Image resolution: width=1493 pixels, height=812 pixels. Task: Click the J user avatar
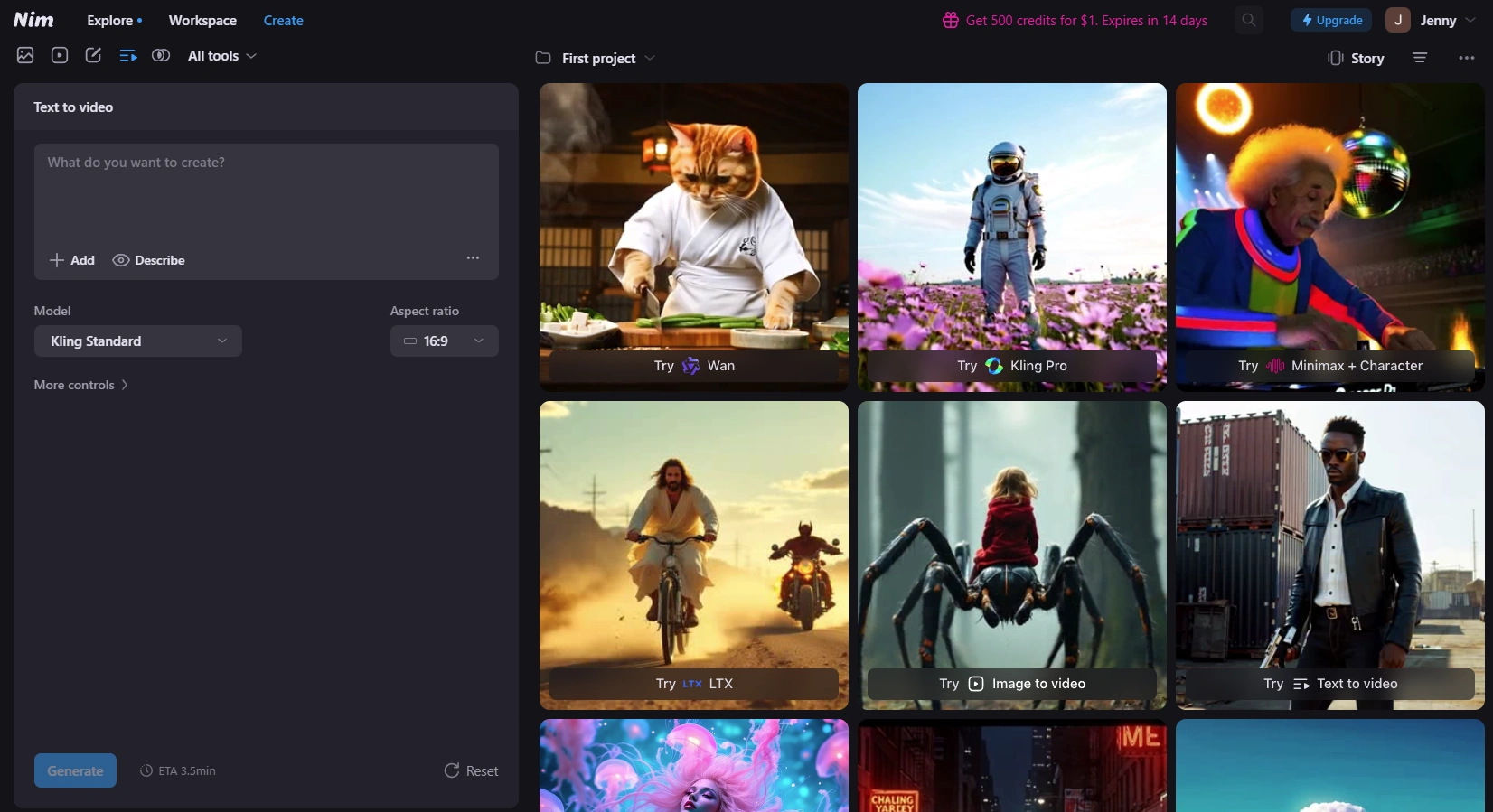1398,20
